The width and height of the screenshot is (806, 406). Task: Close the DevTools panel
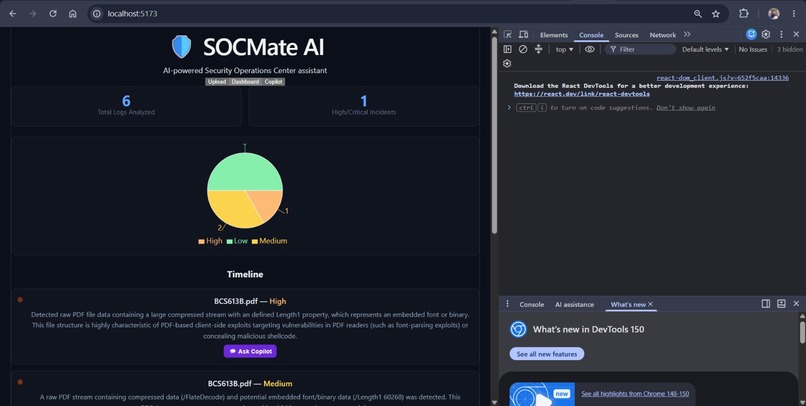796,34
